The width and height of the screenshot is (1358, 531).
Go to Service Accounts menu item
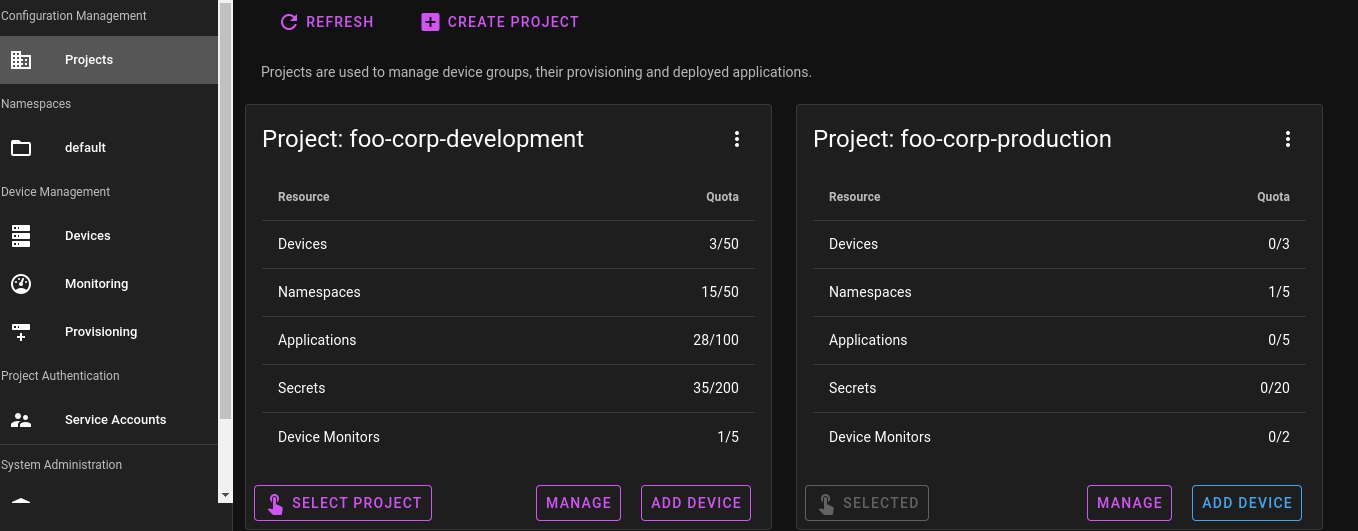pyautogui.click(x=115, y=420)
